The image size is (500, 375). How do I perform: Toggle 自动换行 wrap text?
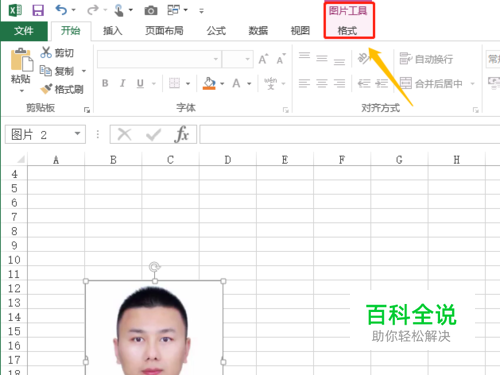pos(426,59)
